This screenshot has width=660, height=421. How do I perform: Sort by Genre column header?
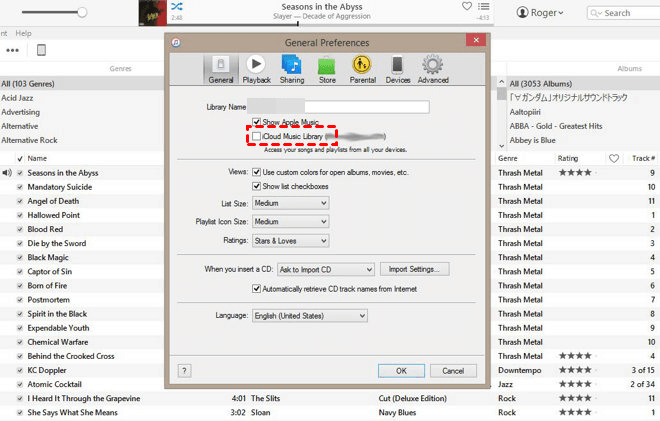coord(508,158)
